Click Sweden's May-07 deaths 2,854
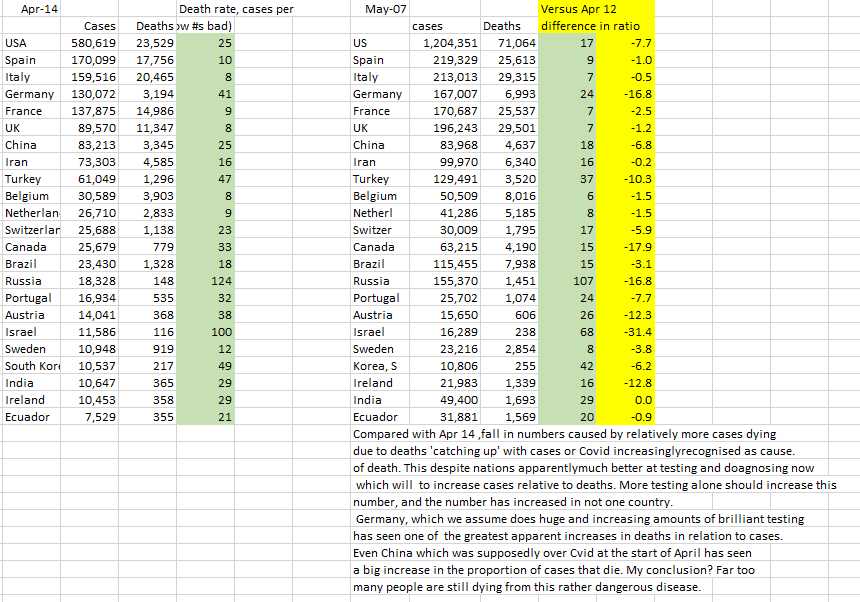Image resolution: width=860 pixels, height=602 pixels. pyautogui.click(x=520, y=349)
